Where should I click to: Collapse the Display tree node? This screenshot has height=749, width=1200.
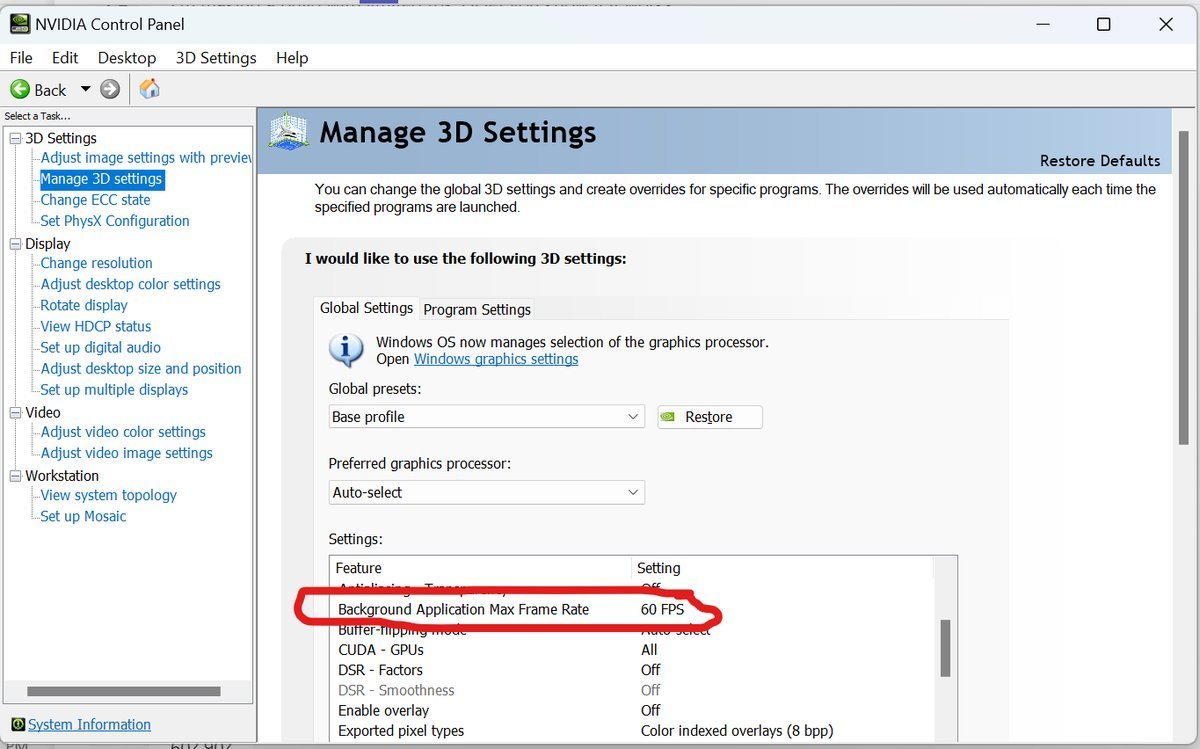[x=15, y=243]
